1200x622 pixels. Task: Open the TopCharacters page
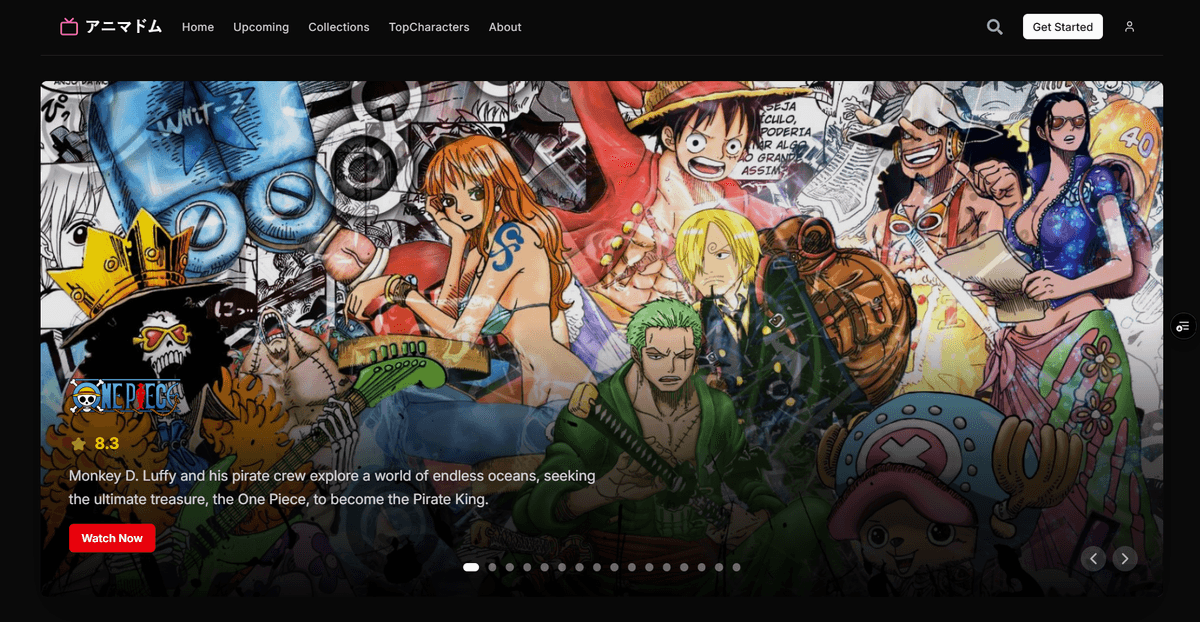(x=429, y=27)
